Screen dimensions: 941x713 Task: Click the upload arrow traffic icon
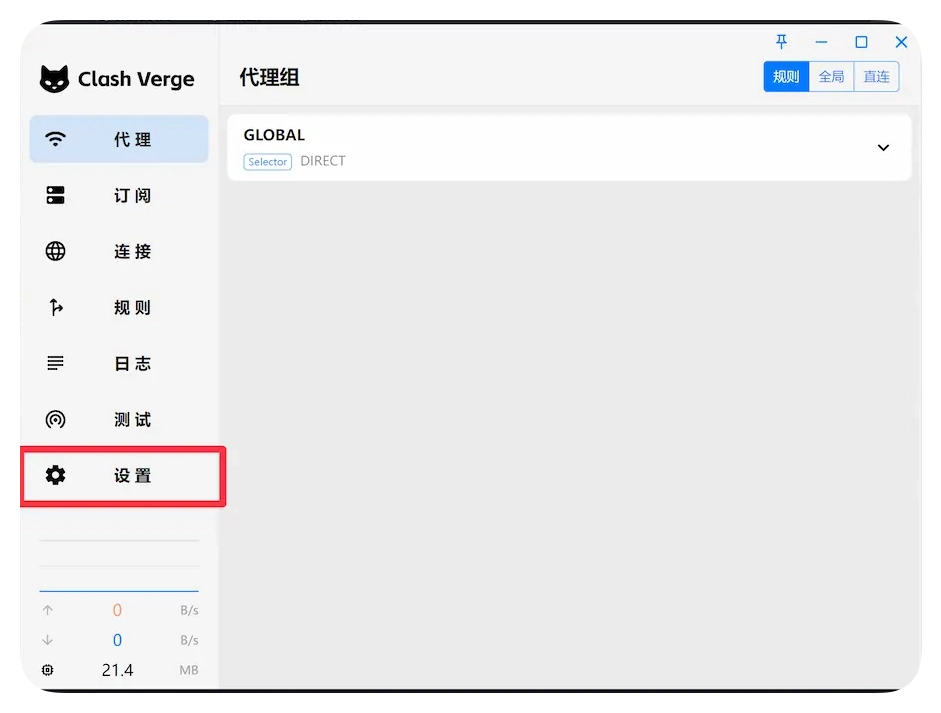pos(48,610)
